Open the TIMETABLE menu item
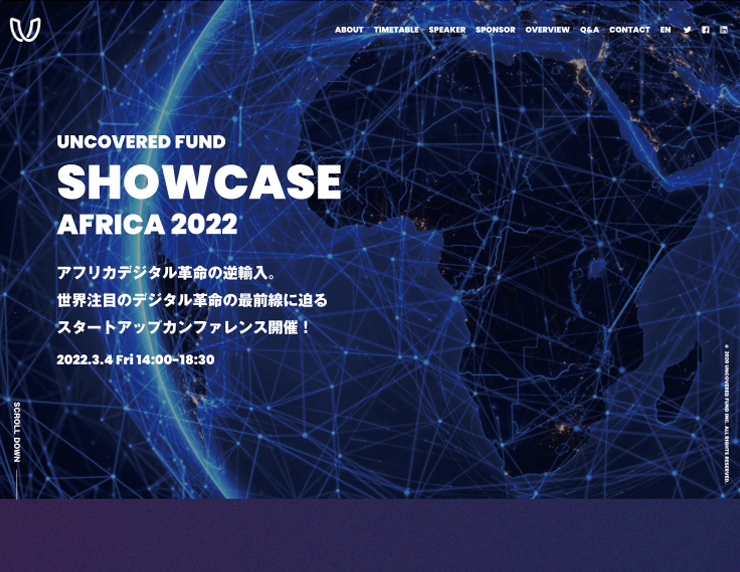 (396, 30)
